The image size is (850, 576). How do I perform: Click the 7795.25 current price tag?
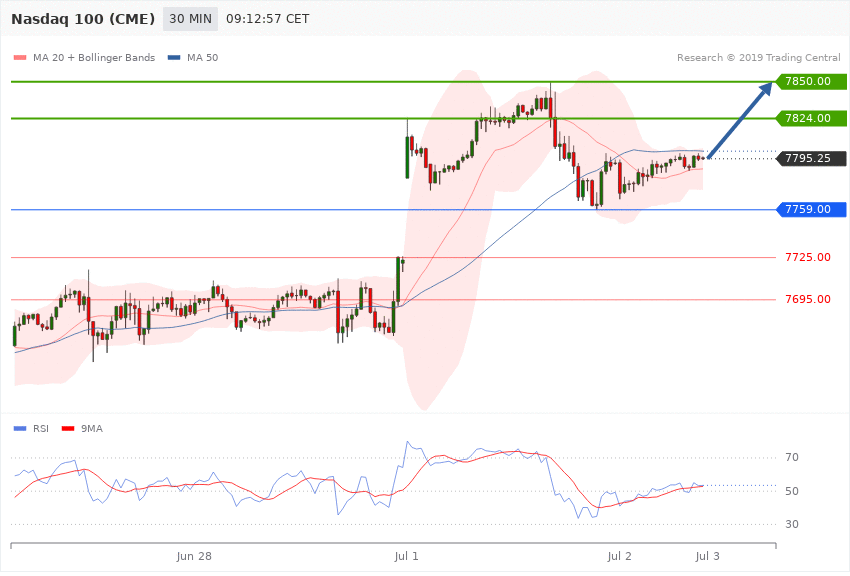pyautogui.click(x=812, y=158)
